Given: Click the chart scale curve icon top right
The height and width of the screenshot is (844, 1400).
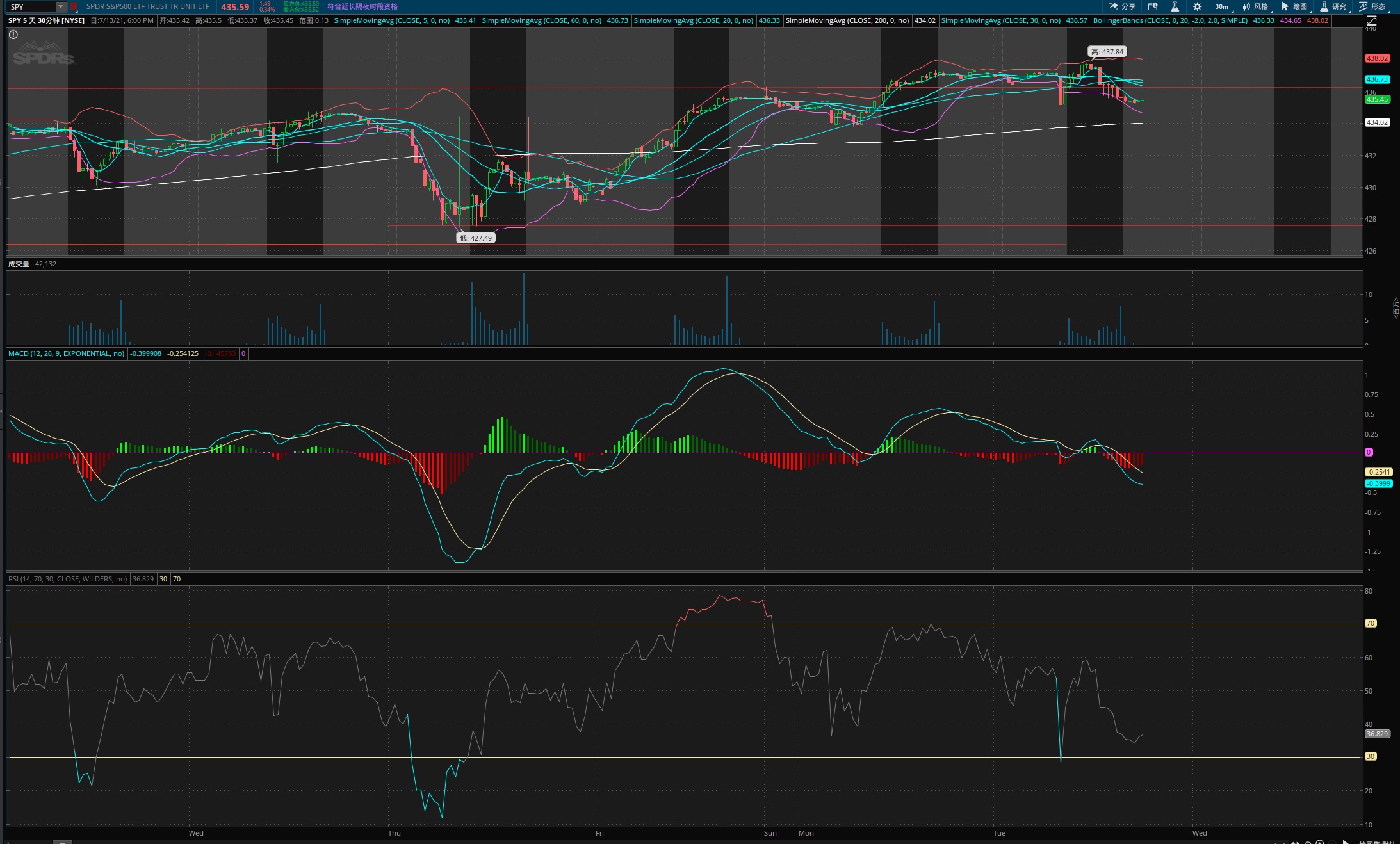Looking at the screenshot, I should [x=1371, y=20].
